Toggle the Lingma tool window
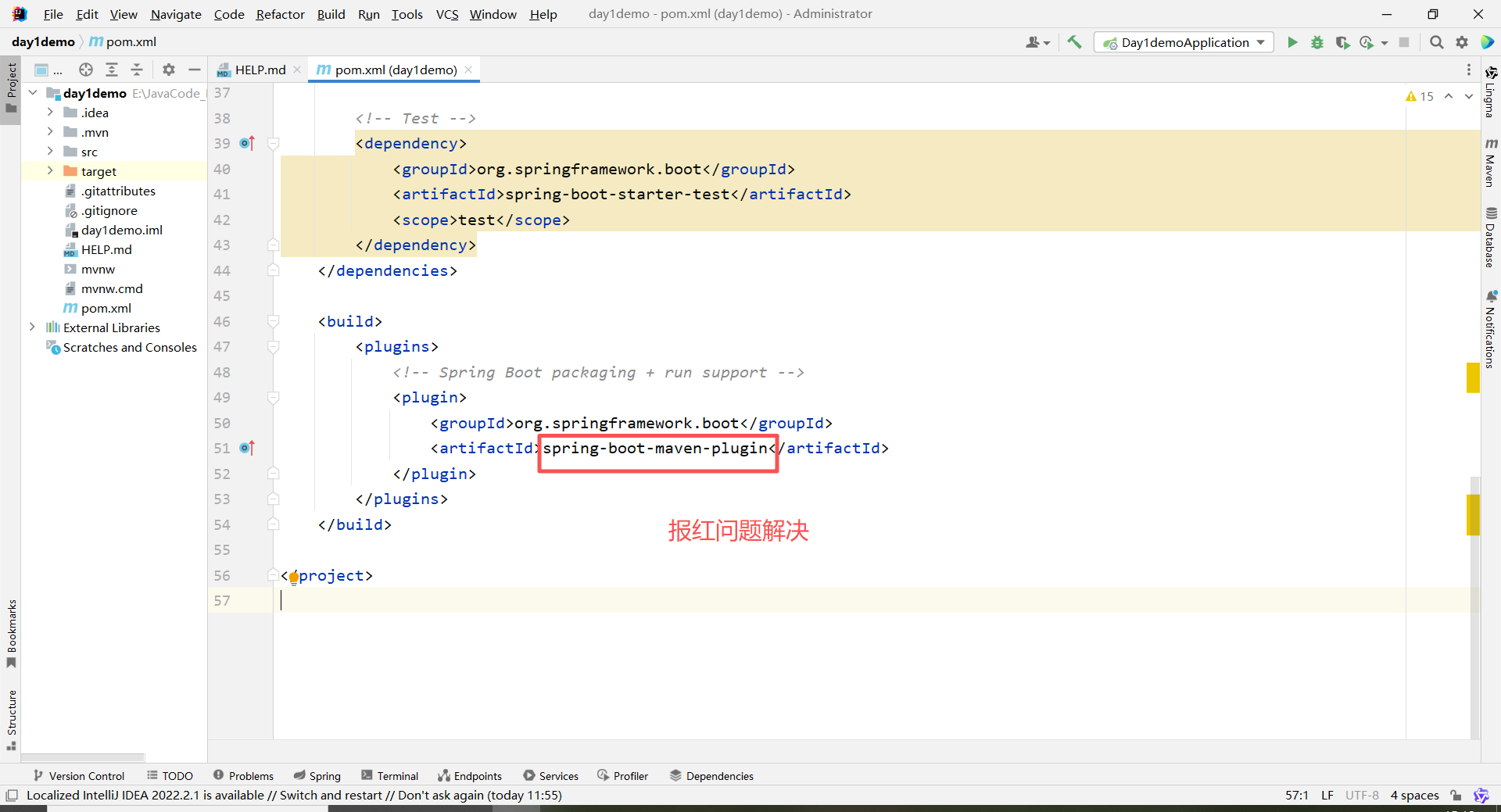 1491,91
